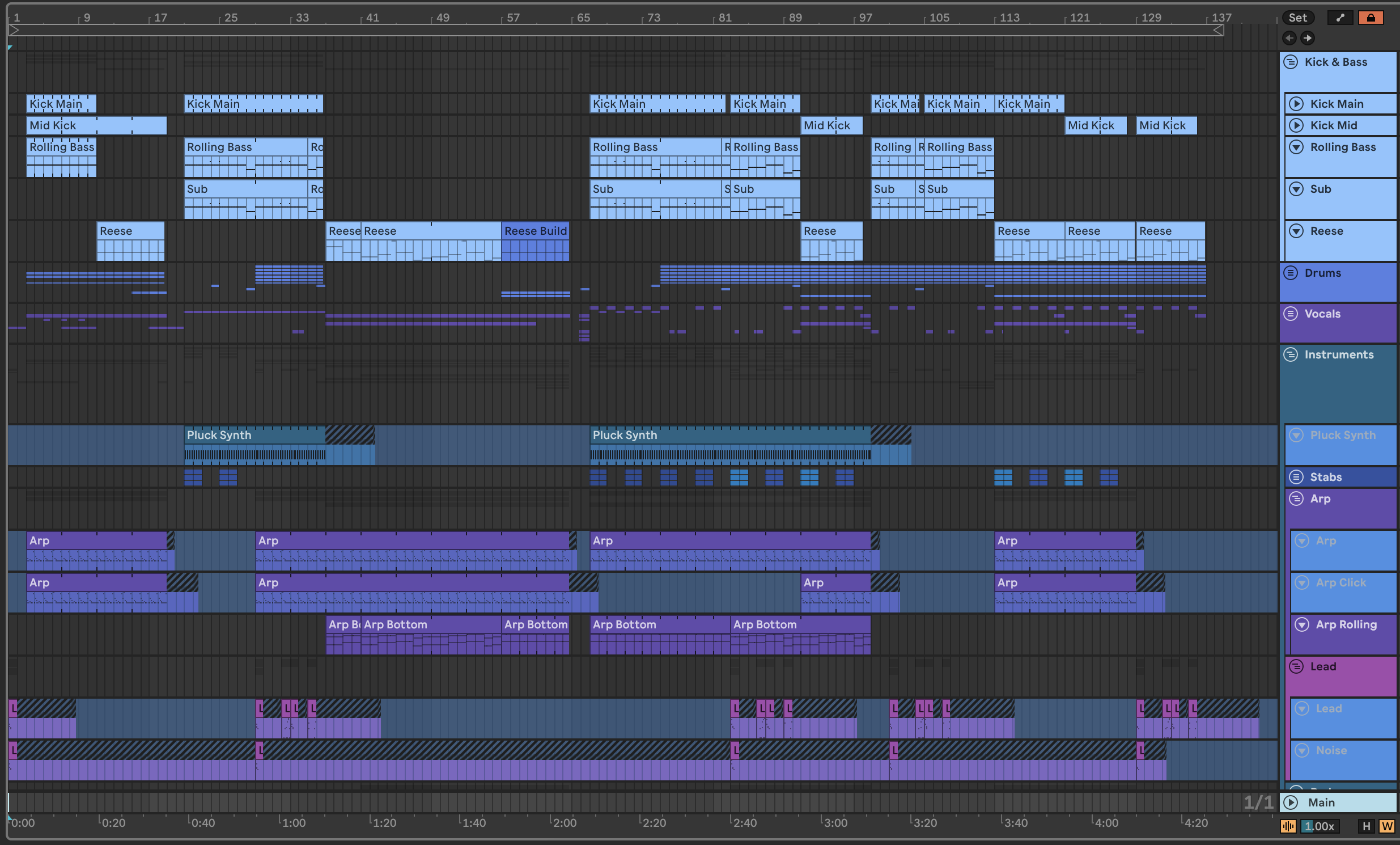Click the 1.00x zoom level field

pyautogui.click(x=1320, y=826)
